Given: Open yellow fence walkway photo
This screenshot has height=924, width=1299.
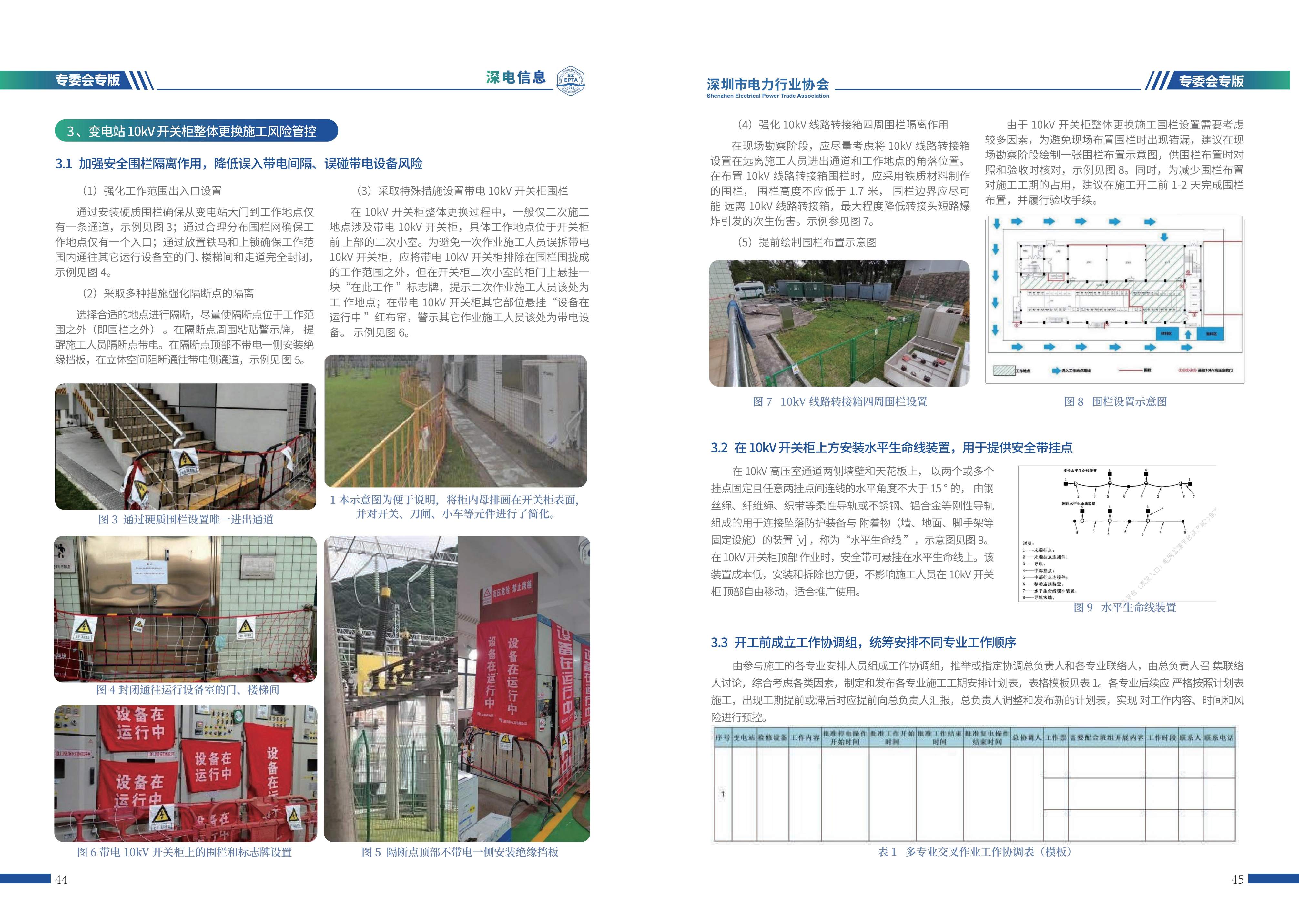Looking at the screenshot, I should point(455,421).
